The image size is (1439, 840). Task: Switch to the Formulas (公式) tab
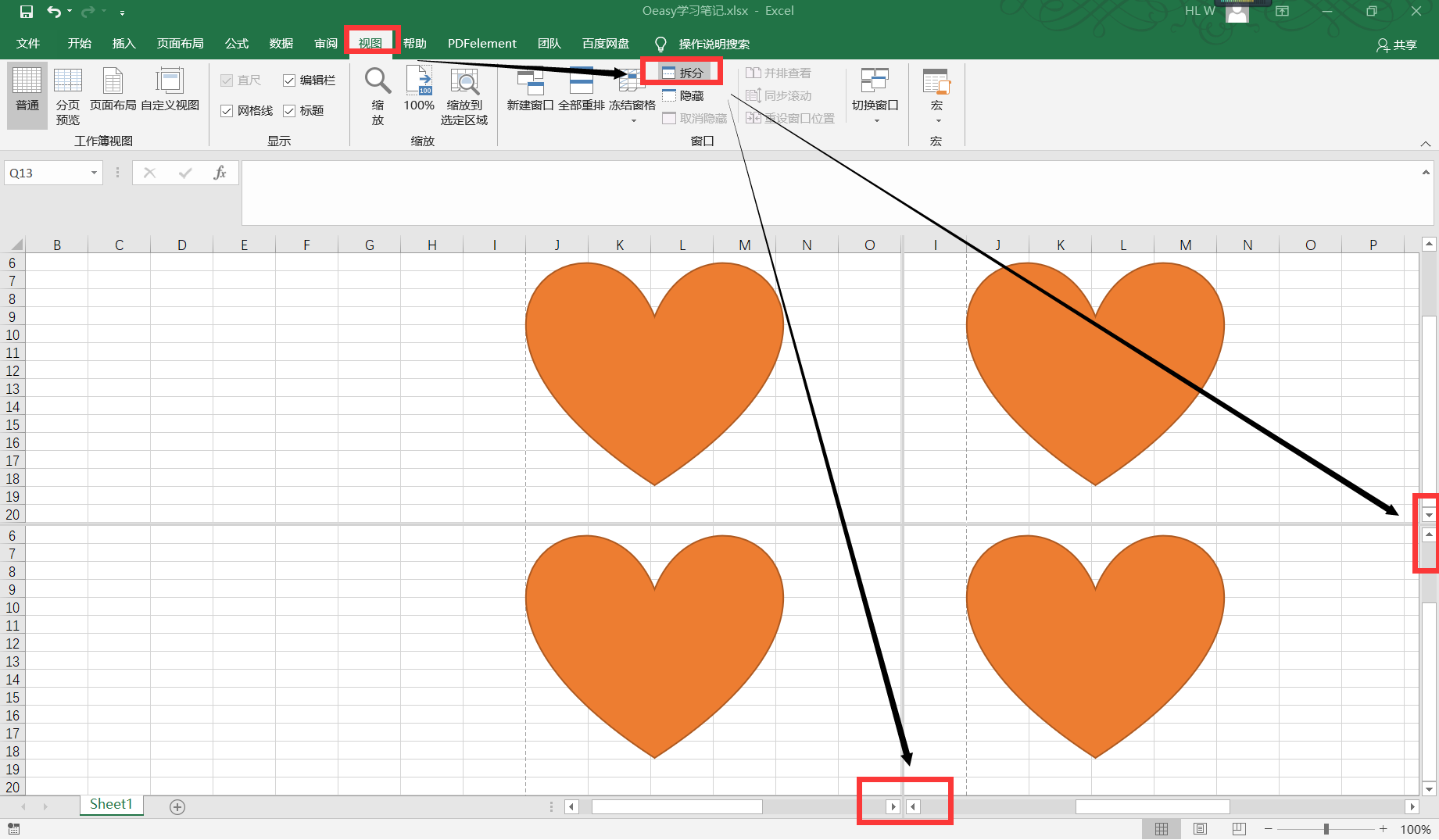(x=237, y=44)
